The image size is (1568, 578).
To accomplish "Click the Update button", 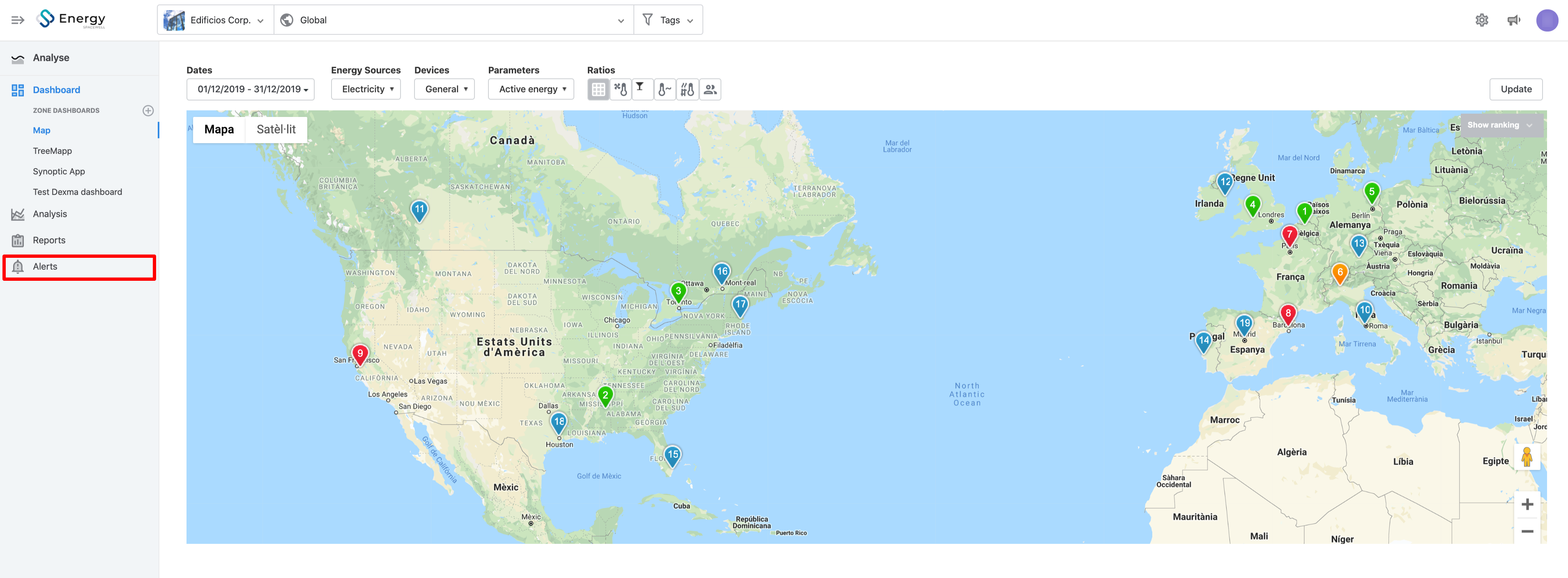I will coord(1516,89).
